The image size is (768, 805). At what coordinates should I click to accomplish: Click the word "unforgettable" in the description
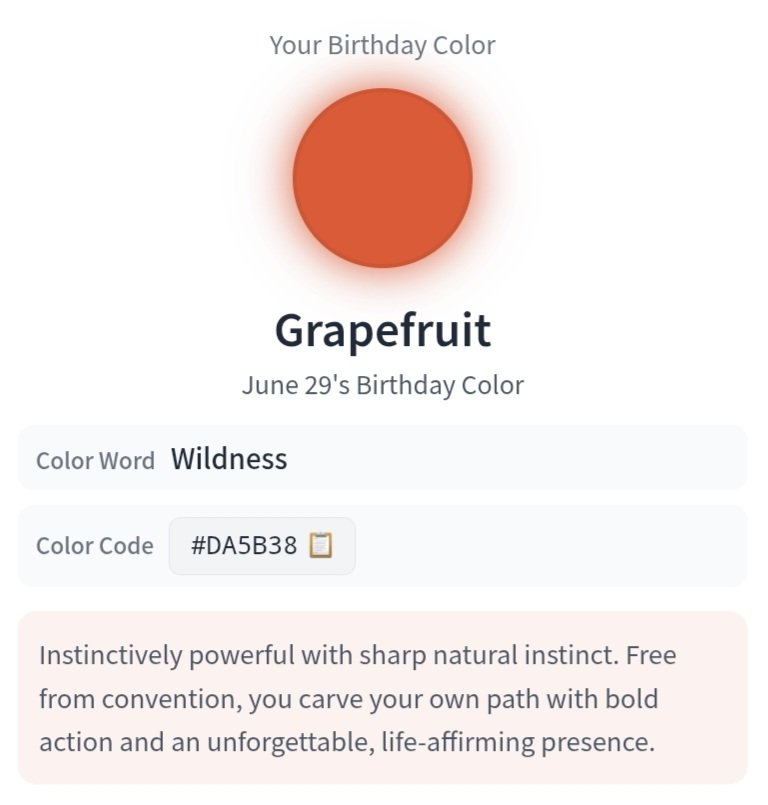click(x=291, y=742)
